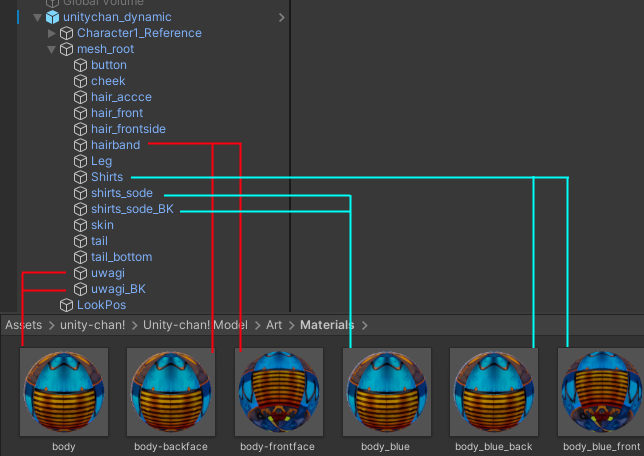Image resolution: width=644 pixels, height=456 pixels.
Task: Click the cube icon beside shirts_sode_BK
Action: point(80,210)
